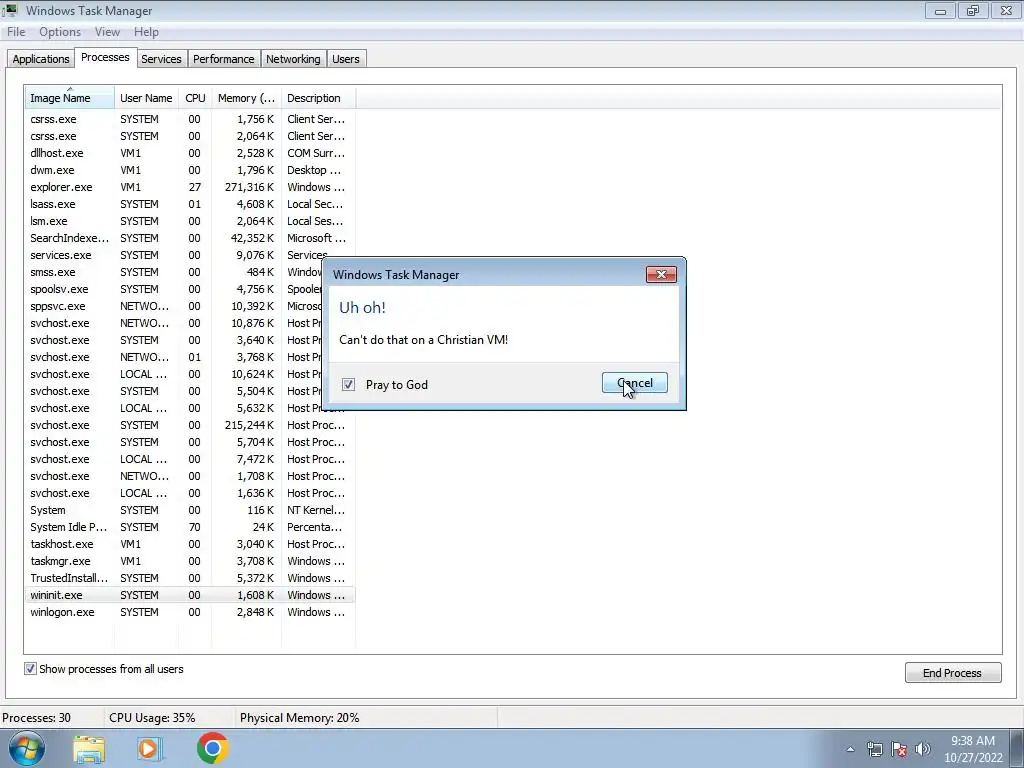Viewport: 1024px width, 768px height.
Task: Open the Performance tab
Action: (223, 59)
